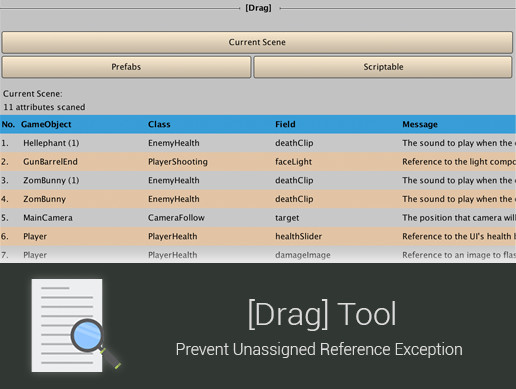This screenshot has height=389, width=516.
Task: Click 'Reference to the light' message
Action: pos(459,162)
